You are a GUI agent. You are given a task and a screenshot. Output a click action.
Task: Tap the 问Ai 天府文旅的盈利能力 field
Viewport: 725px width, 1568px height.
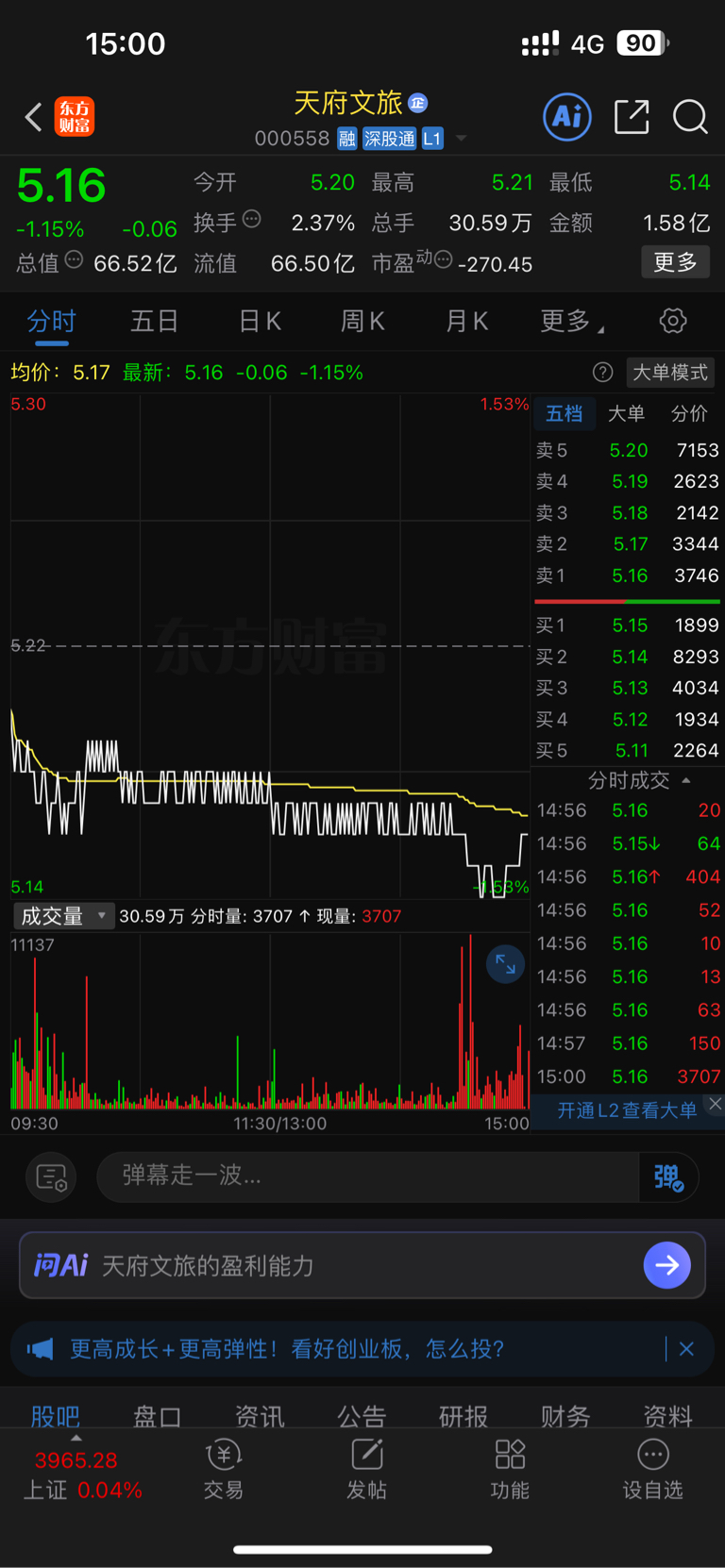(362, 1265)
